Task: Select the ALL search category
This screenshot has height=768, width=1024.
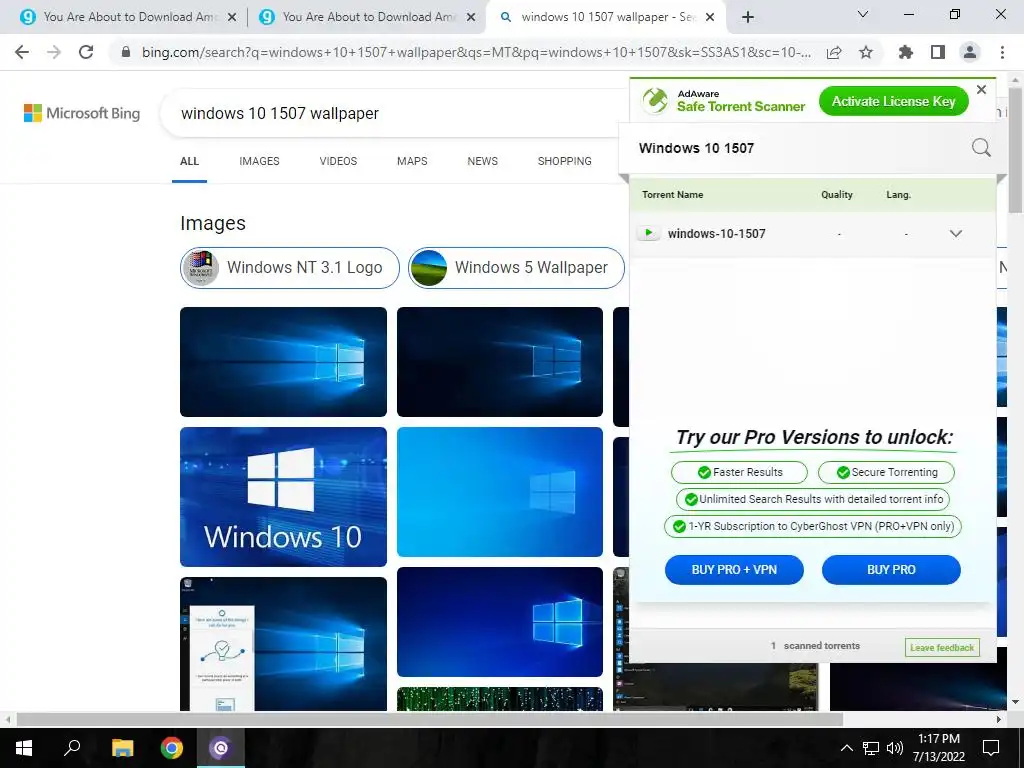Action: pos(189,161)
